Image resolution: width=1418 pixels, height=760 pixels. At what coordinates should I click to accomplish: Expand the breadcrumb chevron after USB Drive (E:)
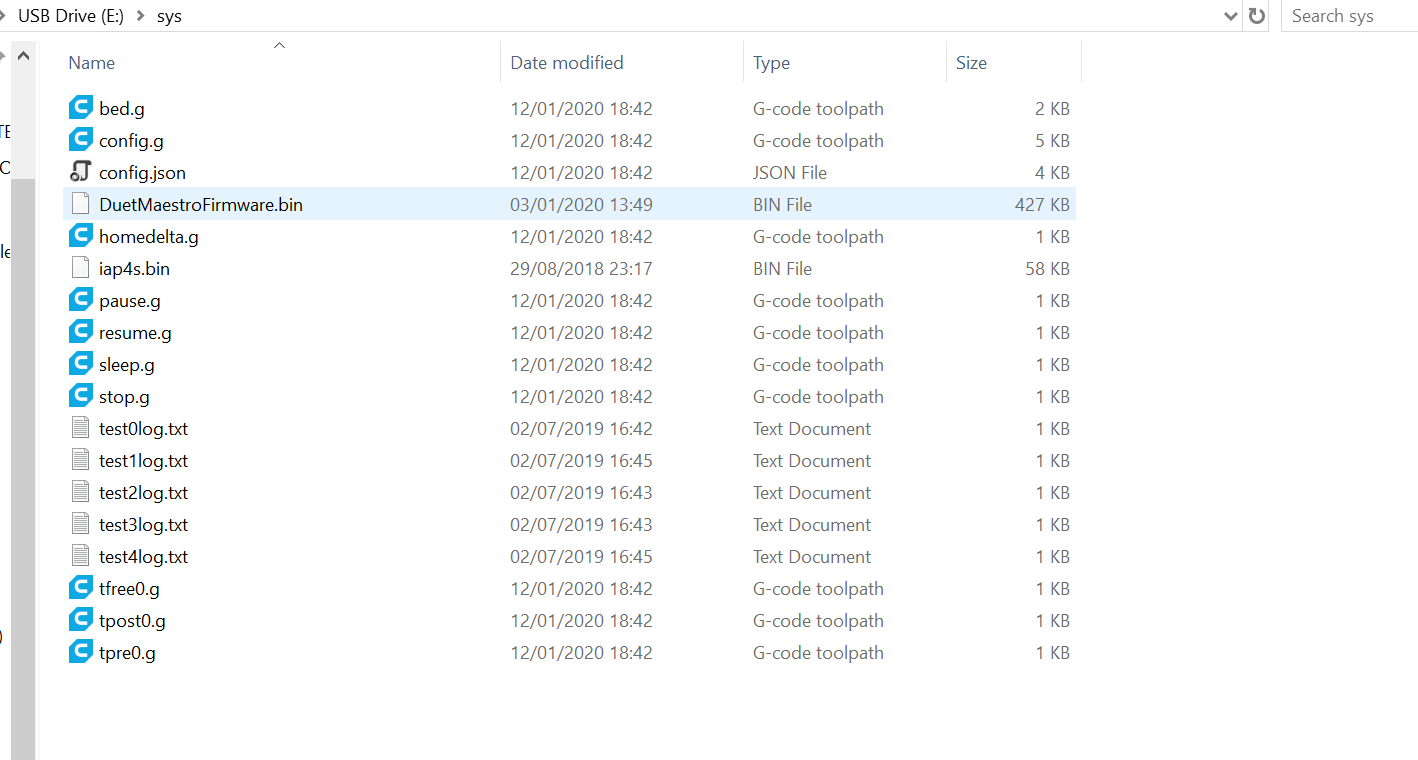(x=139, y=16)
